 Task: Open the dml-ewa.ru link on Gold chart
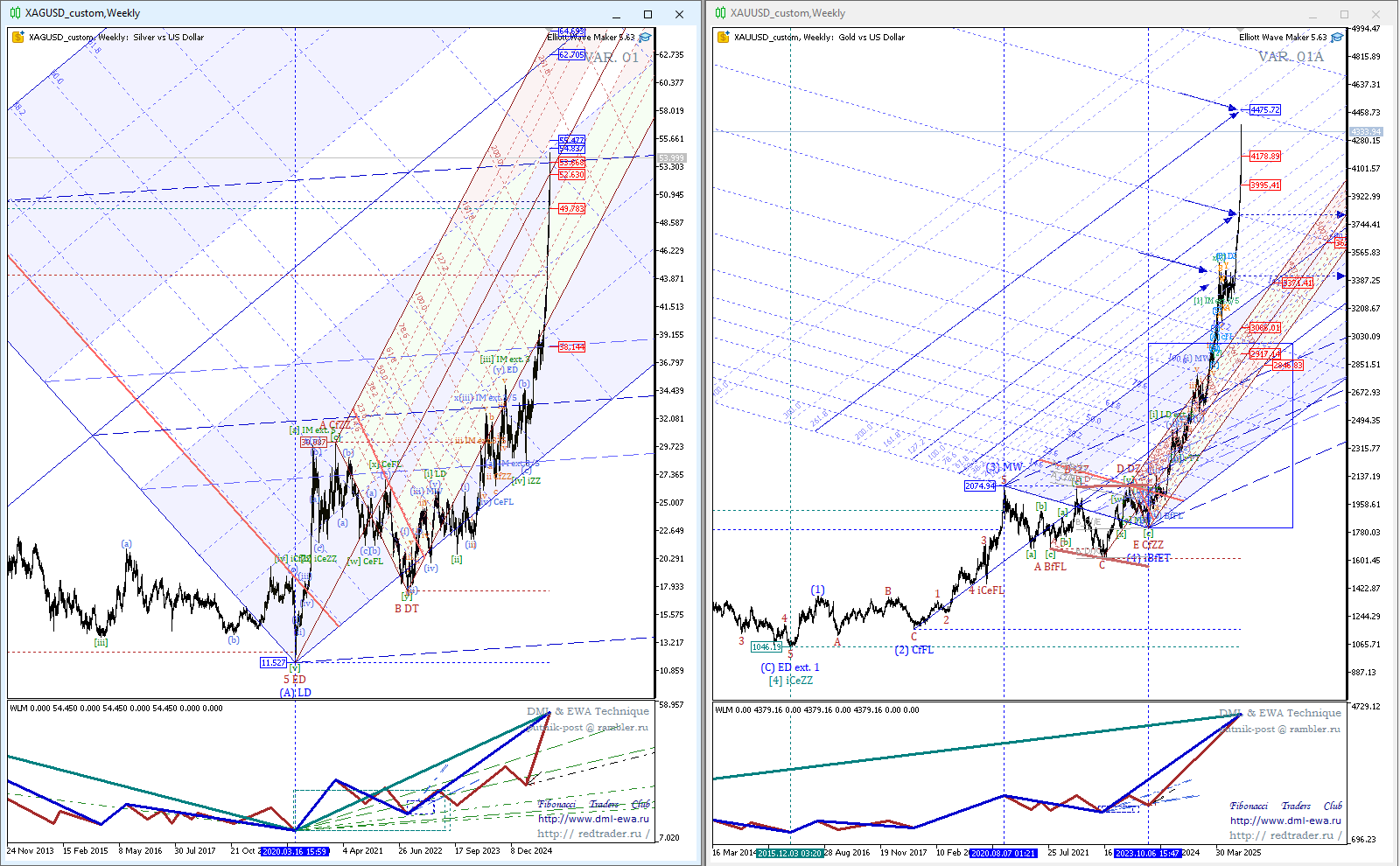(1285, 821)
